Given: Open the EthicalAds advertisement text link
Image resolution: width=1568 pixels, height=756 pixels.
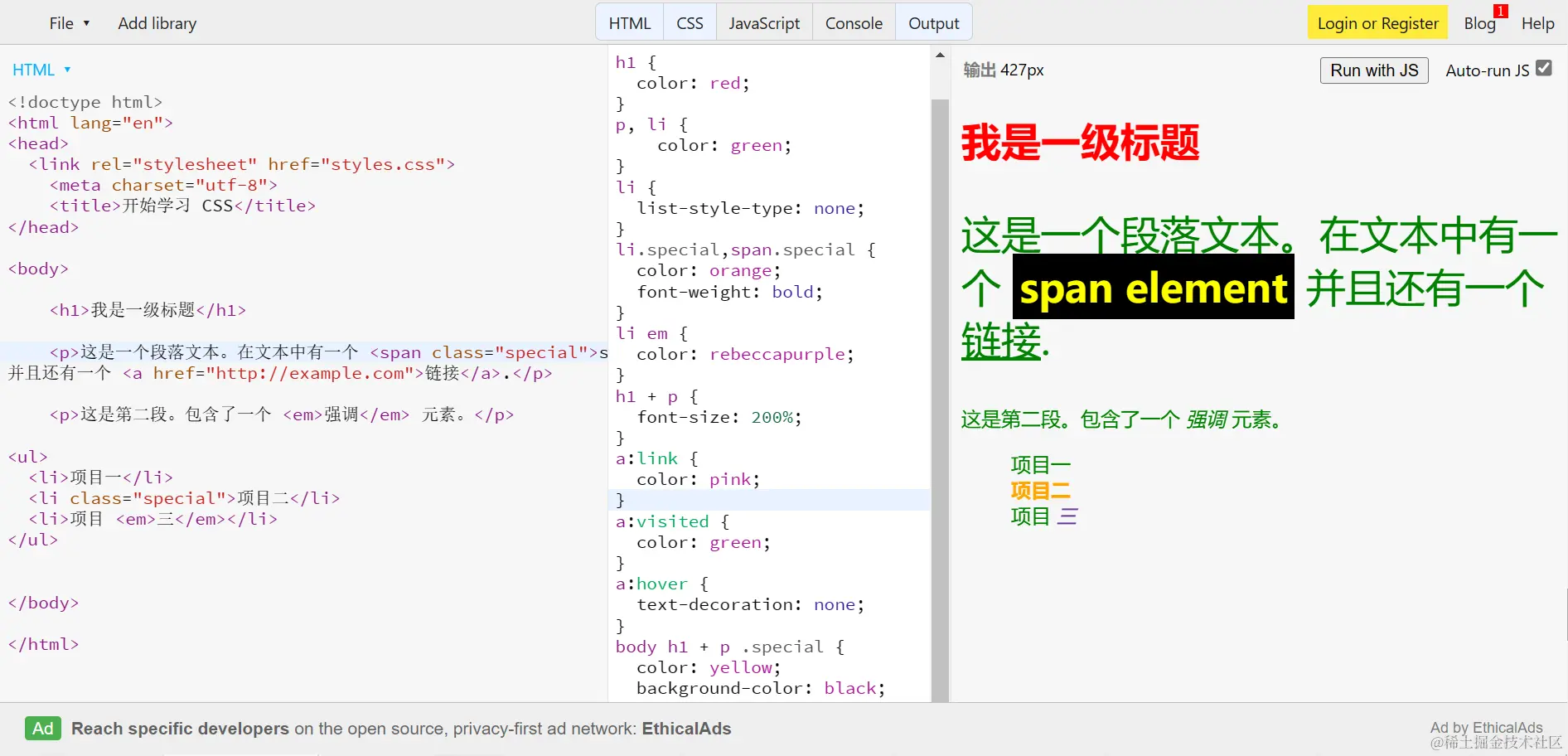Looking at the screenshot, I should [x=401, y=729].
